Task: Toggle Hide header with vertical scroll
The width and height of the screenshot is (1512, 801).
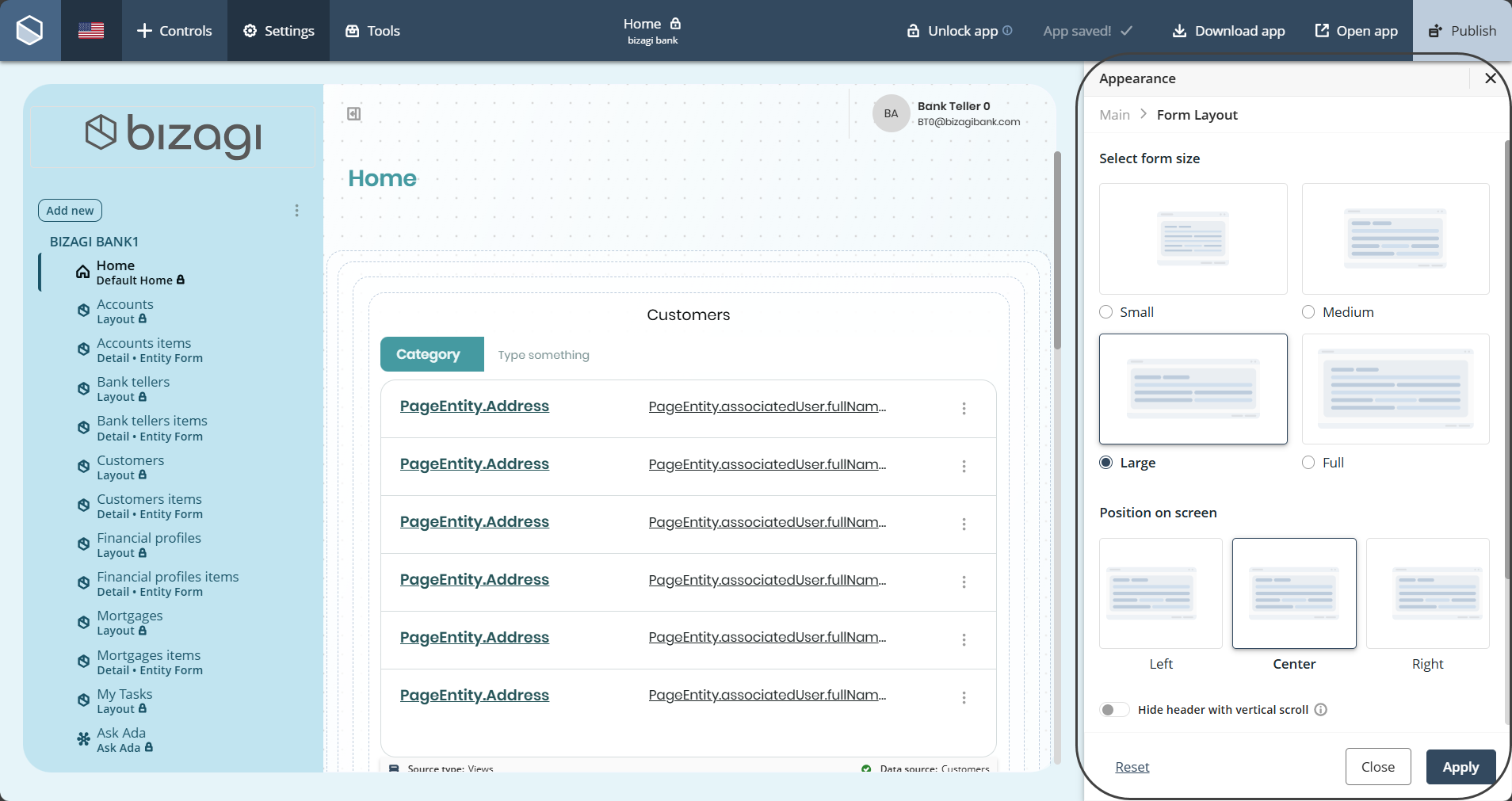Action: coord(1114,710)
